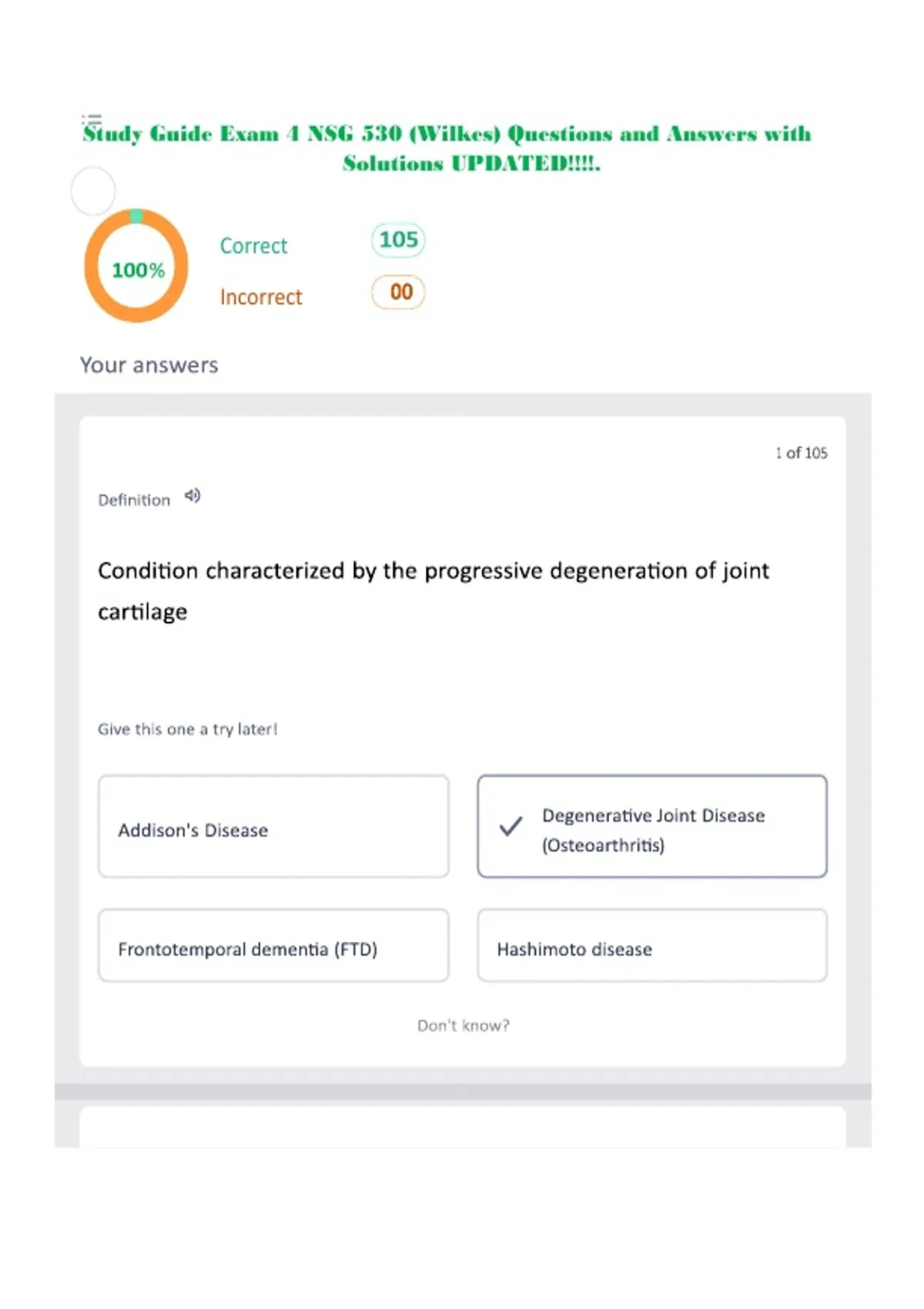
Task: Play audio with the speaker icon beside Definition
Action: pos(192,496)
